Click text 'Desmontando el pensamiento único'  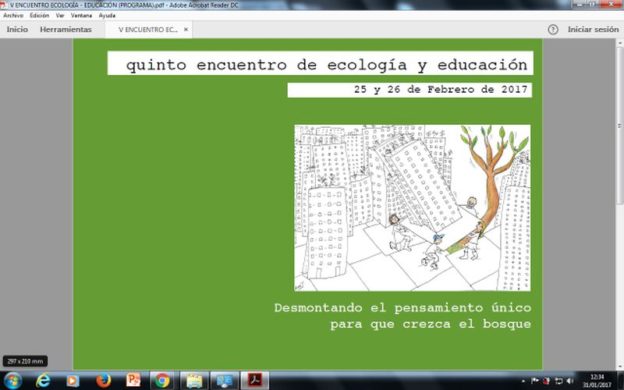(402, 308)
